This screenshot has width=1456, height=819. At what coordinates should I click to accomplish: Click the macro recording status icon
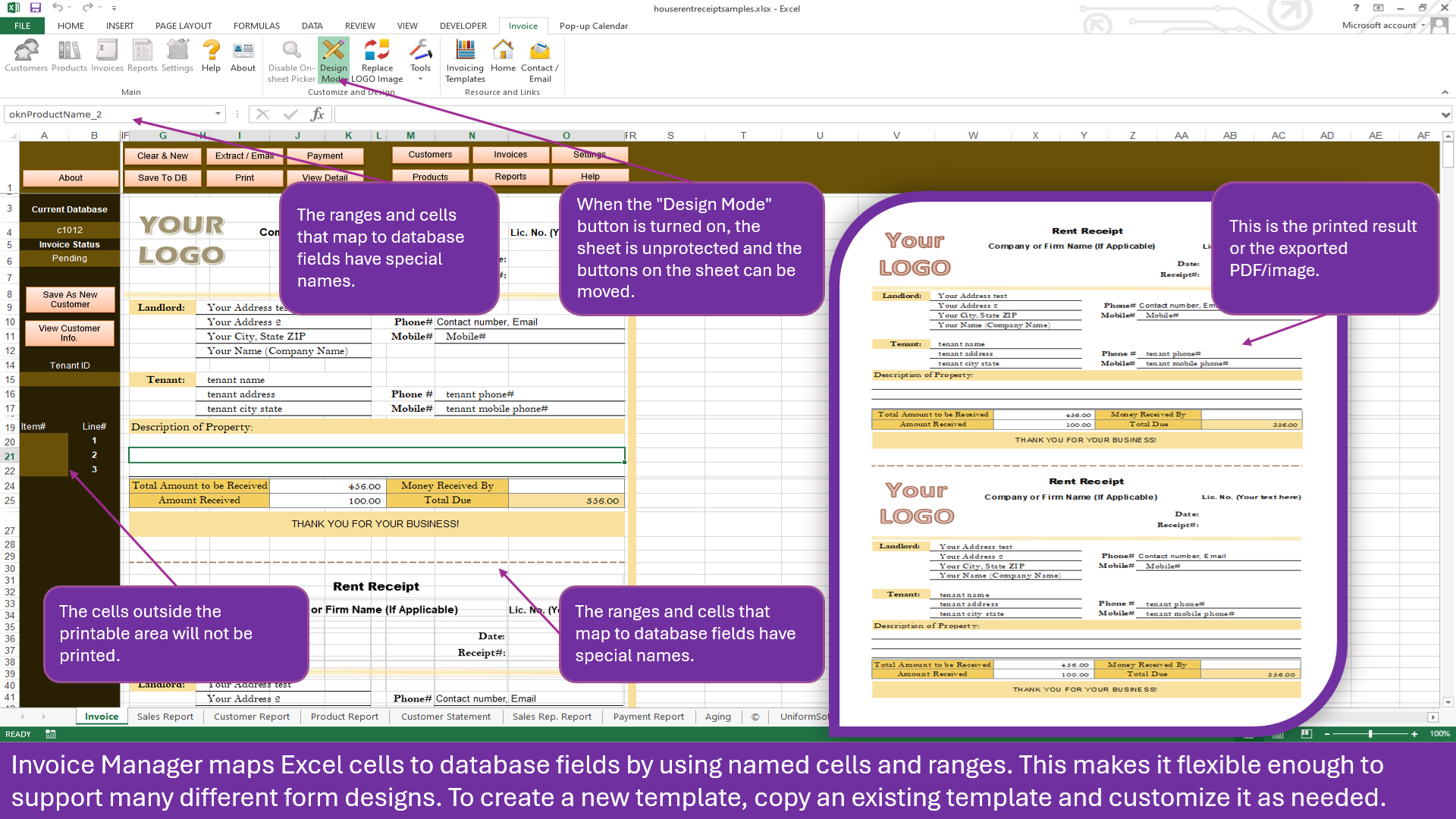51,734
